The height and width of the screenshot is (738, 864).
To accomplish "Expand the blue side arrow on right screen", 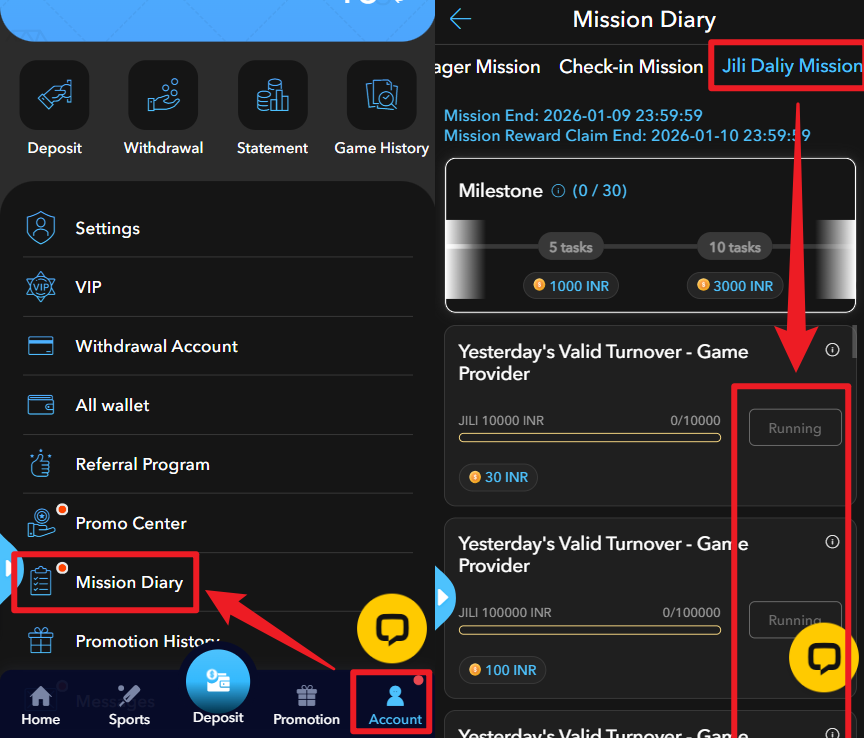I will (x=444, y=597).
